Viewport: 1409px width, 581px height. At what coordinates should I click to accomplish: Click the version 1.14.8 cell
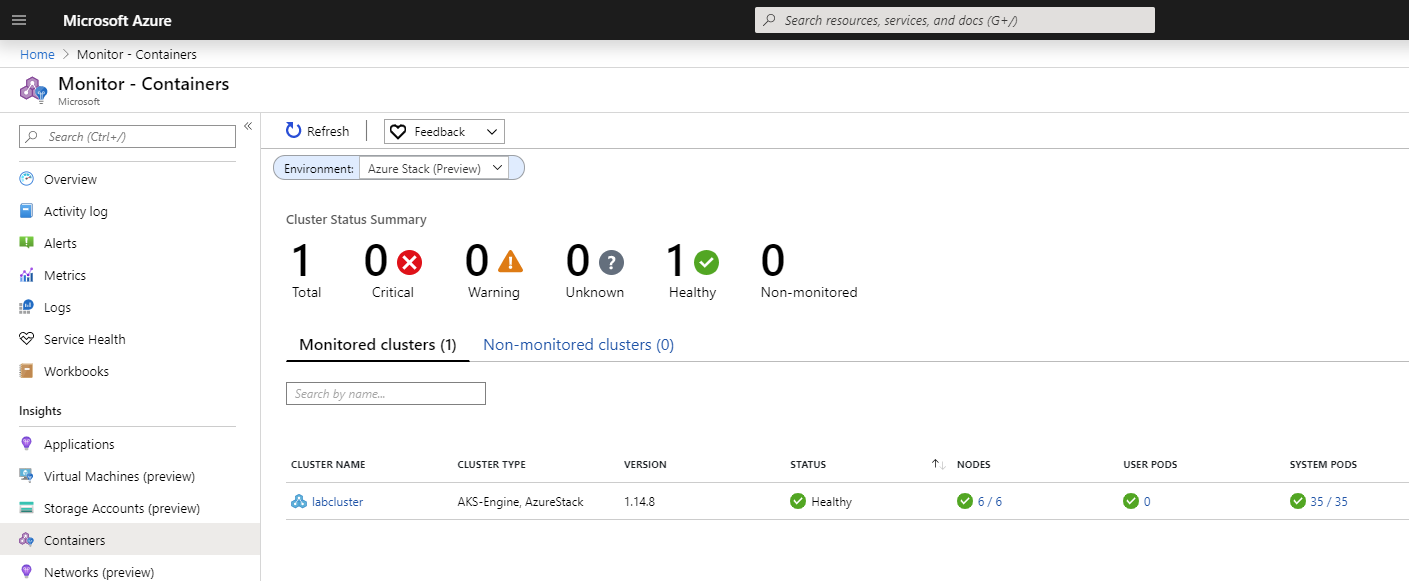click(639, 502)
